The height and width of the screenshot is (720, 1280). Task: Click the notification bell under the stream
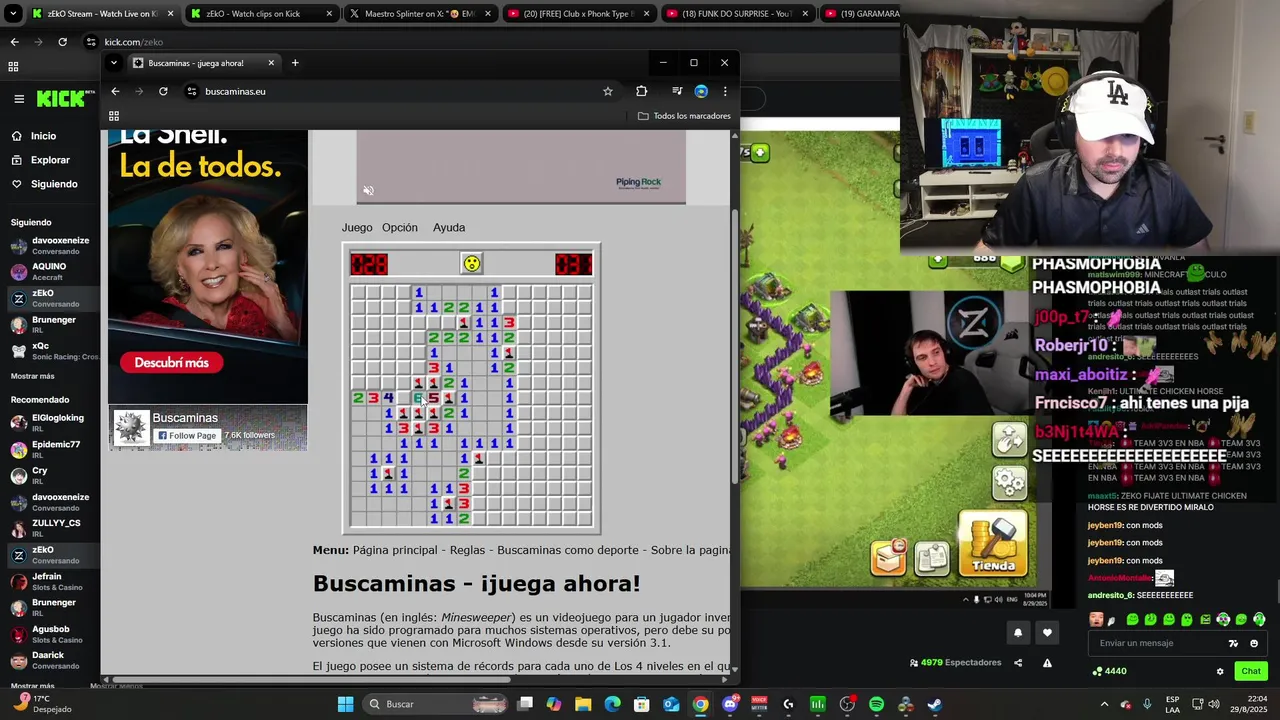coord(1018,632)
